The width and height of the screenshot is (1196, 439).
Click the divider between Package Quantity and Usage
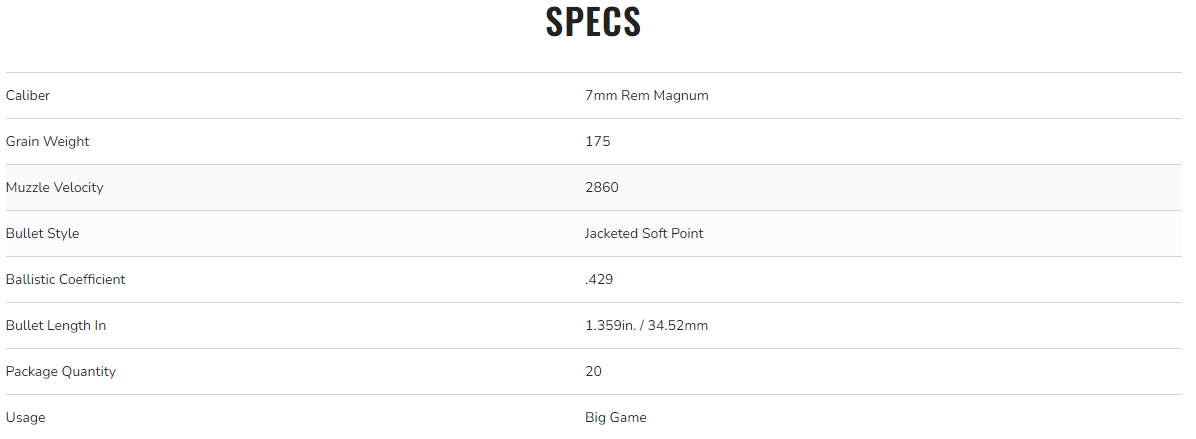[x=593, y=394]
